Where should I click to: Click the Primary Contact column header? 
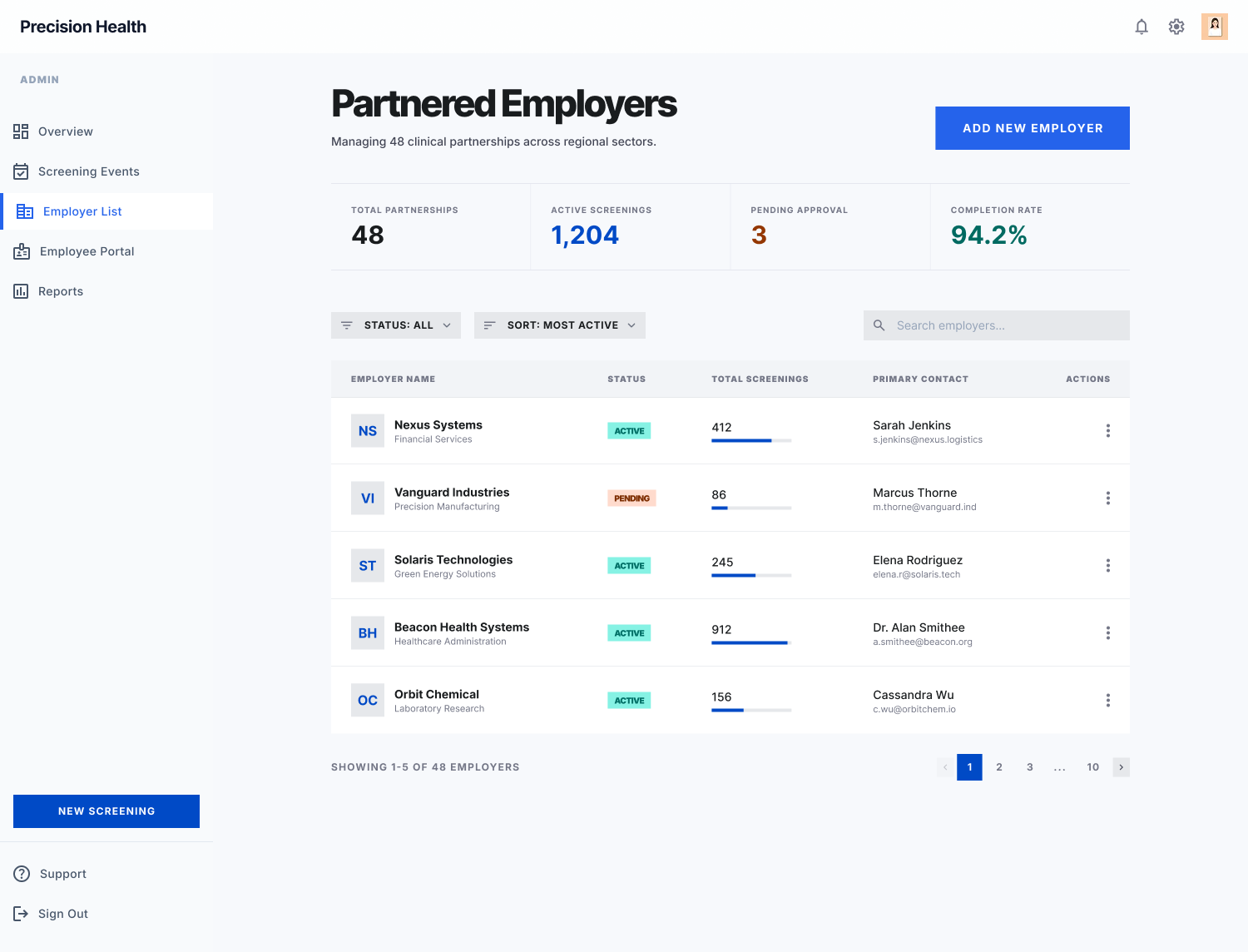(920, 379)
